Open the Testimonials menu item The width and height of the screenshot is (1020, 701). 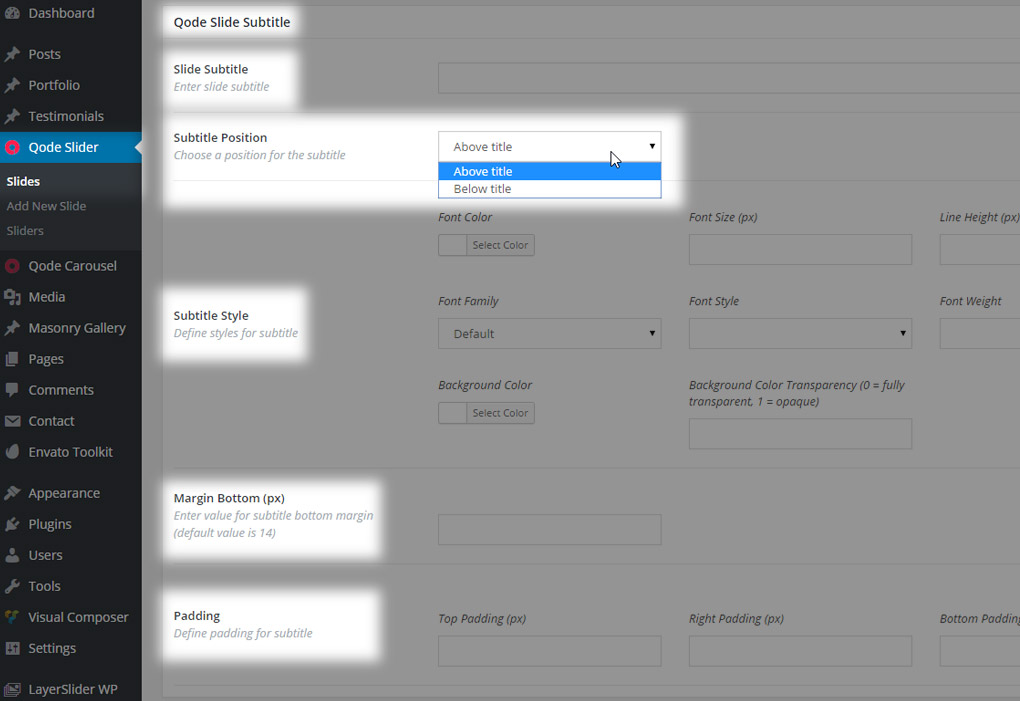[x=66, y=116]
